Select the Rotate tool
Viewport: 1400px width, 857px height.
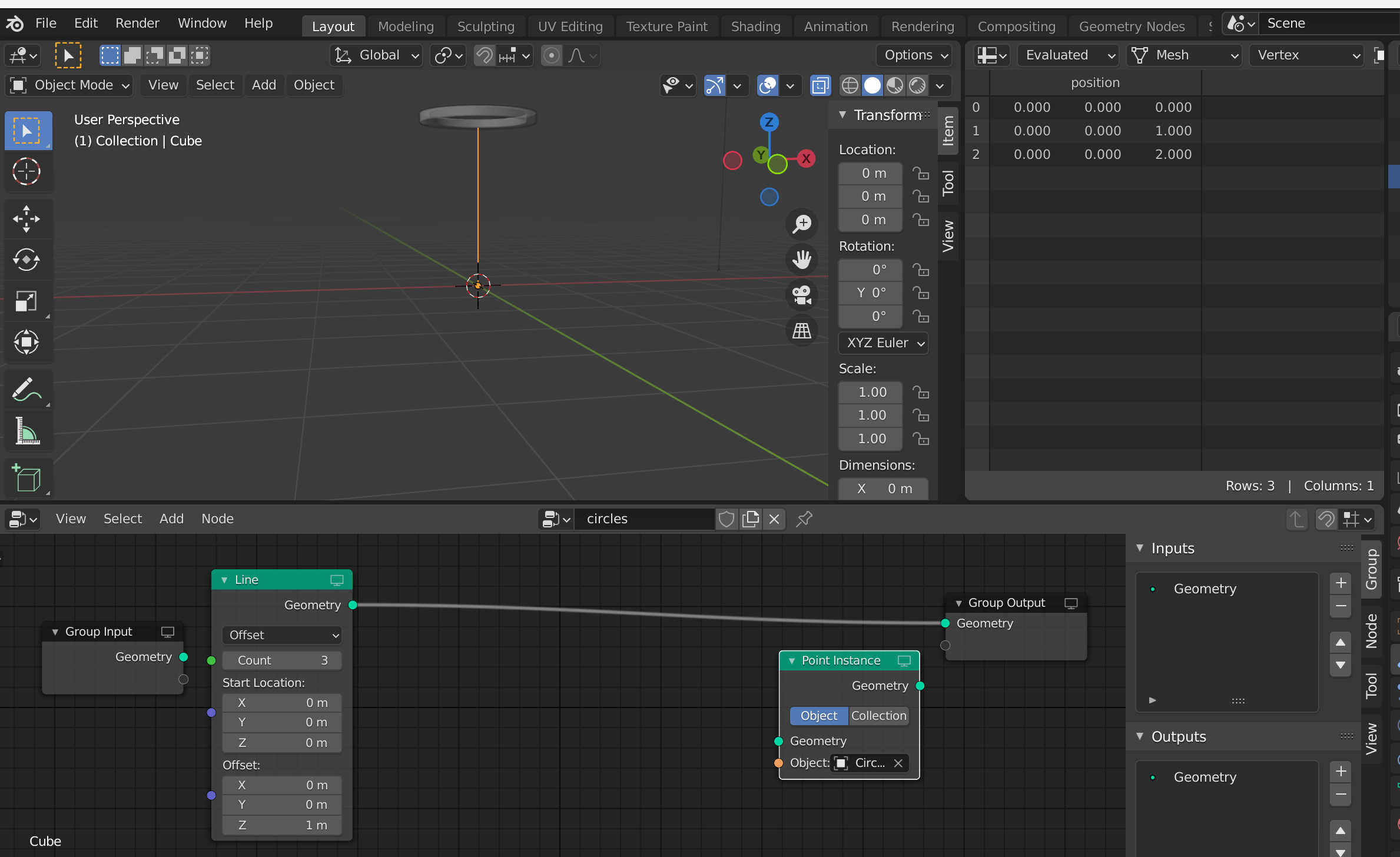(x=26, y=260)
